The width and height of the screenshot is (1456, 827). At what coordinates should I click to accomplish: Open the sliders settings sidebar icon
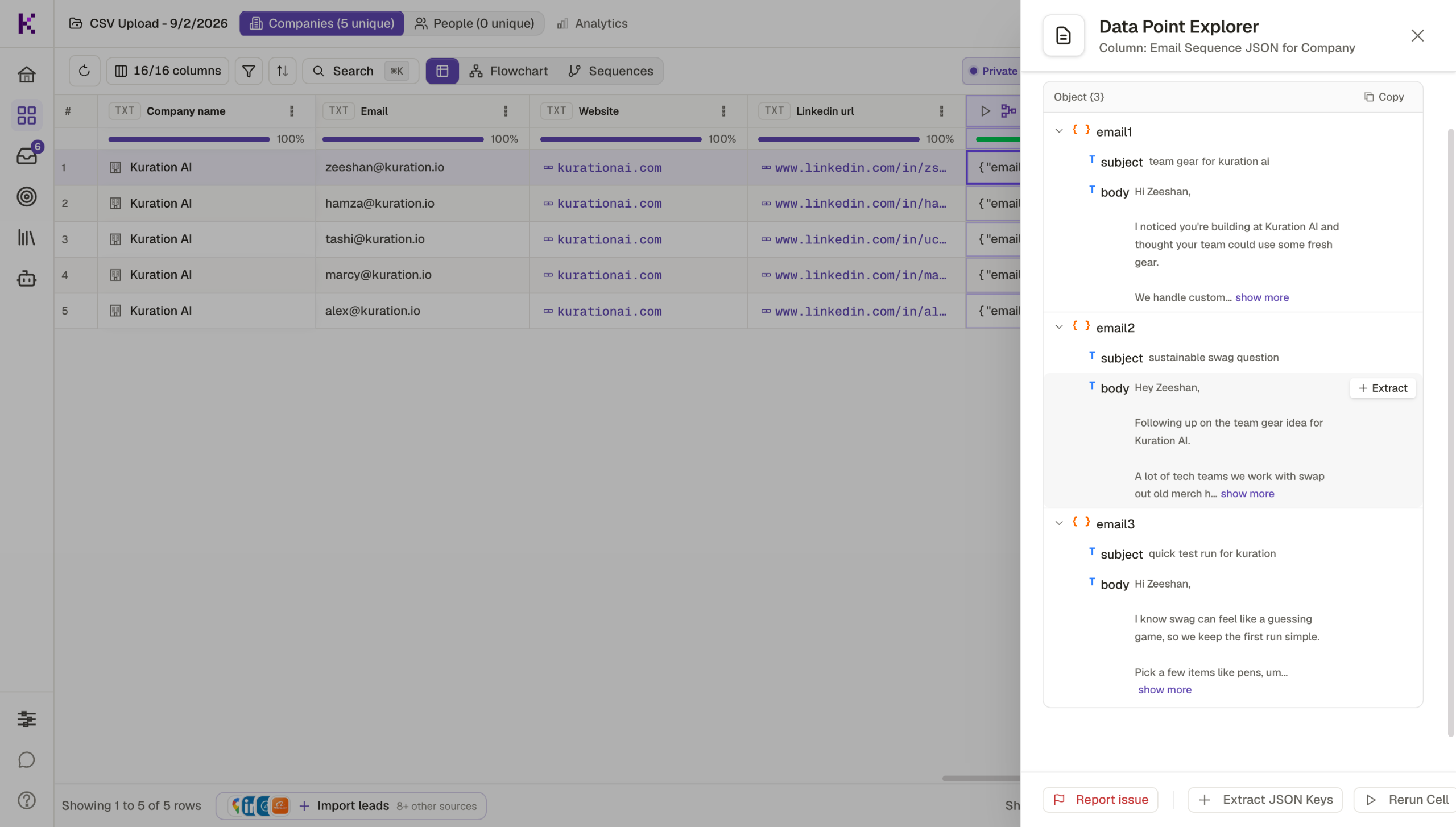(27, 719)
